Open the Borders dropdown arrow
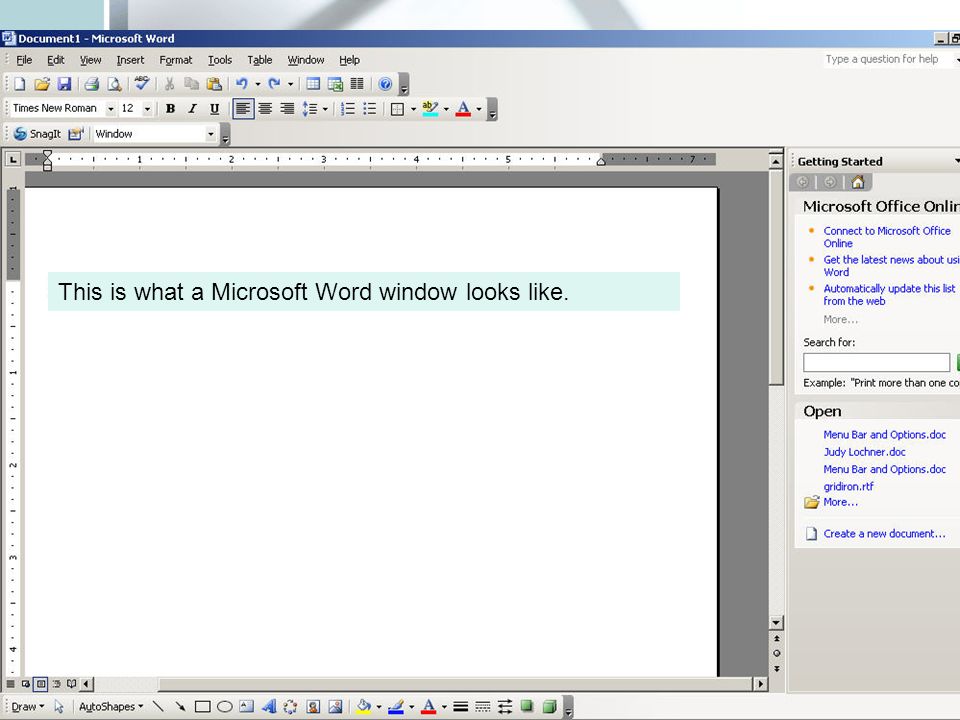Image resolution: width=960 pixels, height=720 pixels. [x=413, y=109]
